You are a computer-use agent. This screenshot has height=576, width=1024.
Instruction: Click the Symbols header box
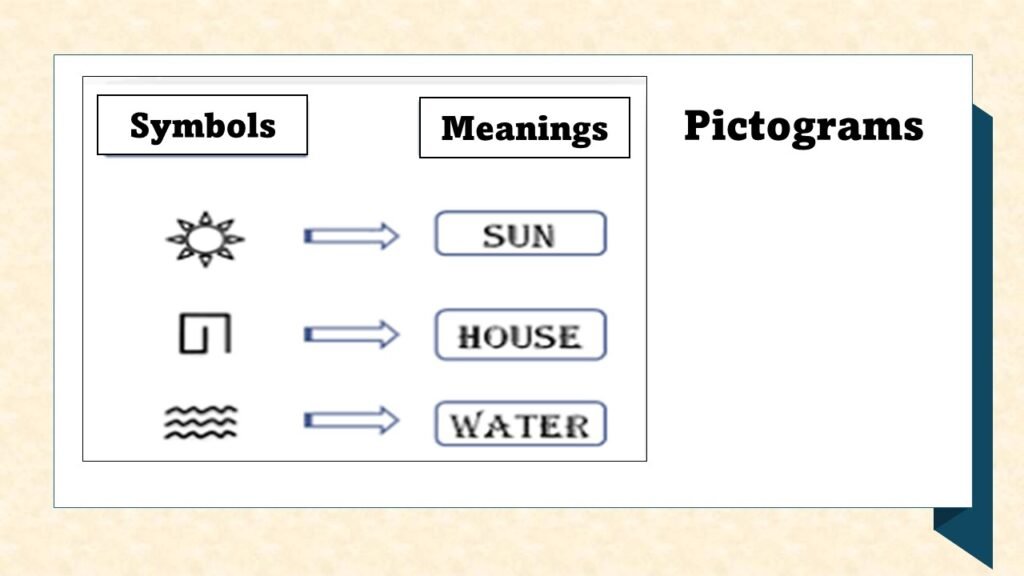pos(202,125)
